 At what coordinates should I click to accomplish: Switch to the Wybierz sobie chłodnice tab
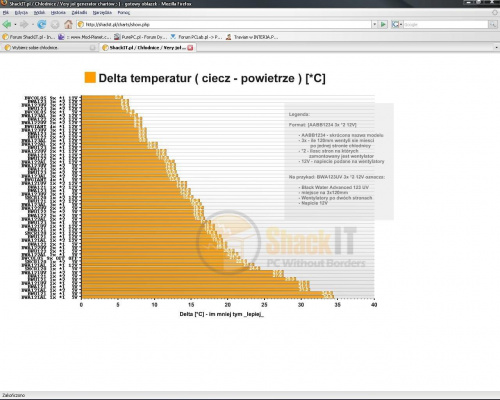49,48
